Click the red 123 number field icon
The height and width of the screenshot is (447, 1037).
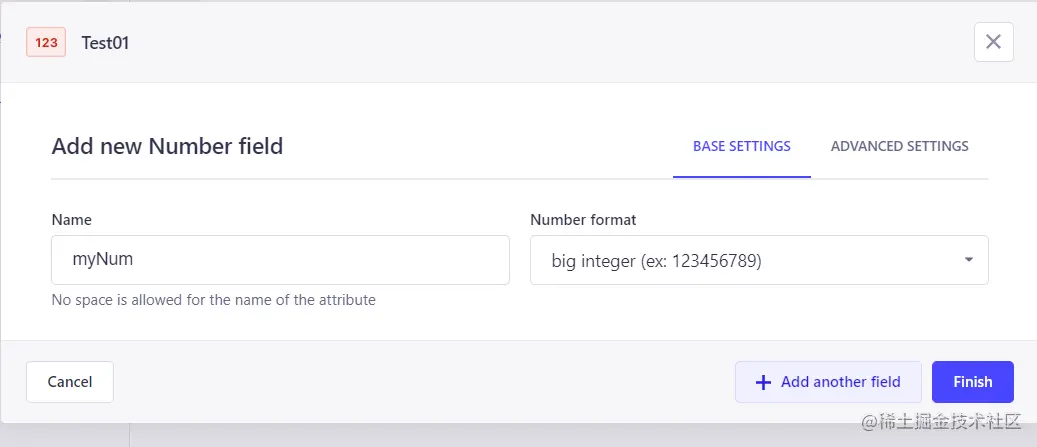[x=46, y=43]
